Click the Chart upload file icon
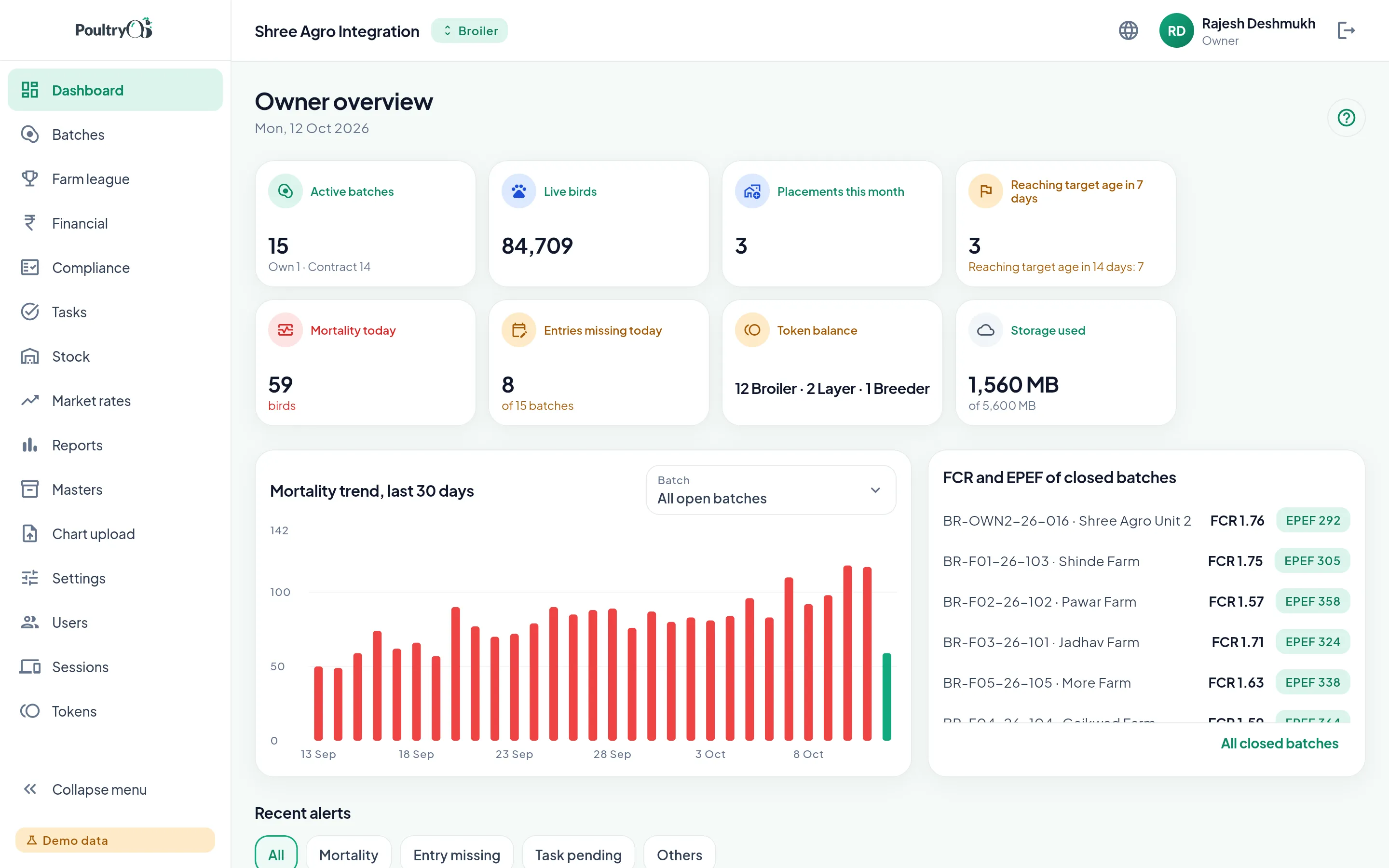Image resolution: width=1389 pixels, height=868 pixels. [30, 533]
